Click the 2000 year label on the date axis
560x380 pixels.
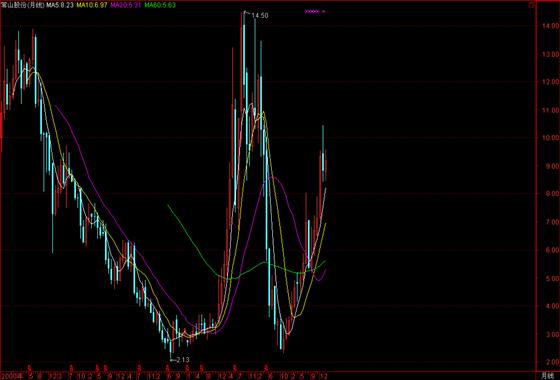click(11, 375)
